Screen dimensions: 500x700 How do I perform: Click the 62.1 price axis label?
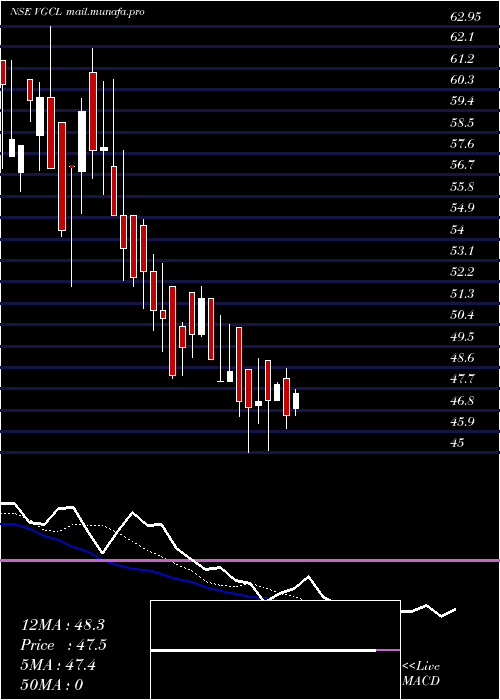(x=462, y=37)
